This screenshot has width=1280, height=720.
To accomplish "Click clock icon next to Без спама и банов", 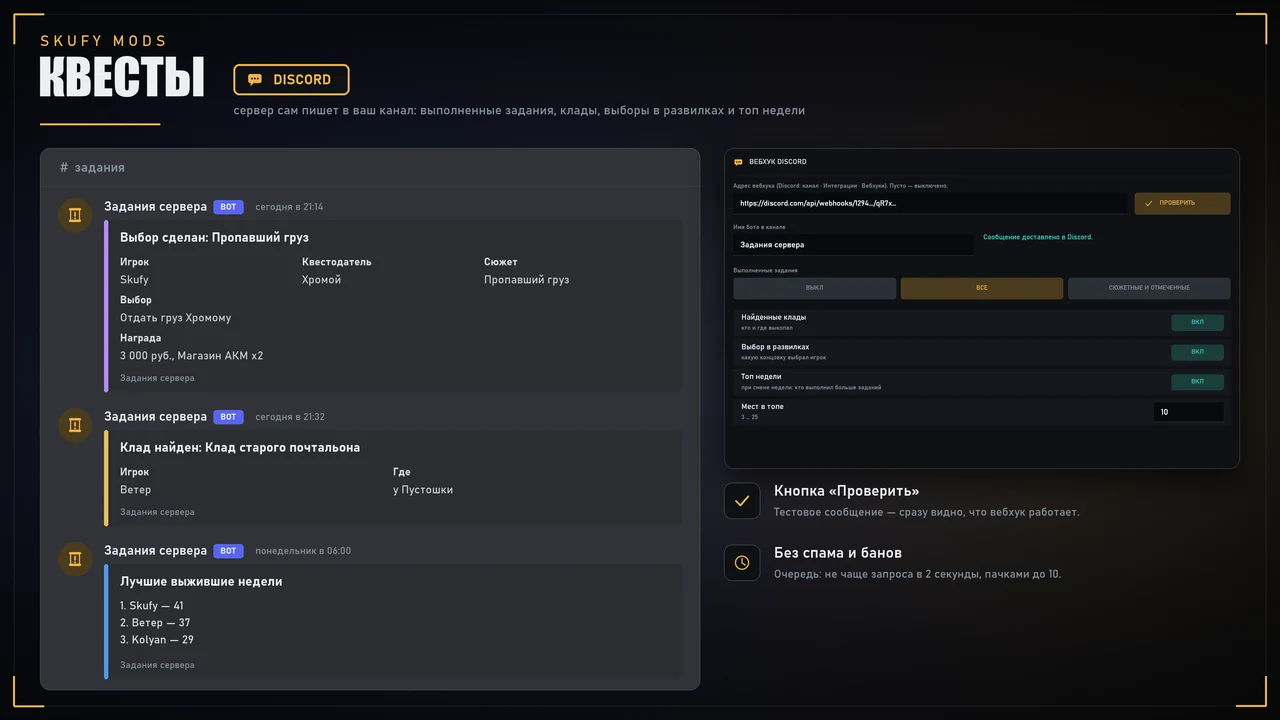I will pyautogui.click(x=742, y=563).
